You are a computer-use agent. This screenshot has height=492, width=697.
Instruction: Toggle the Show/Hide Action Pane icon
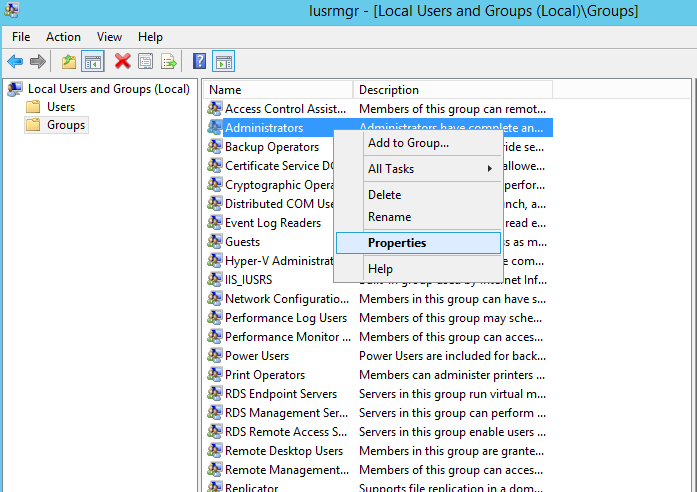tap(224, 61)
